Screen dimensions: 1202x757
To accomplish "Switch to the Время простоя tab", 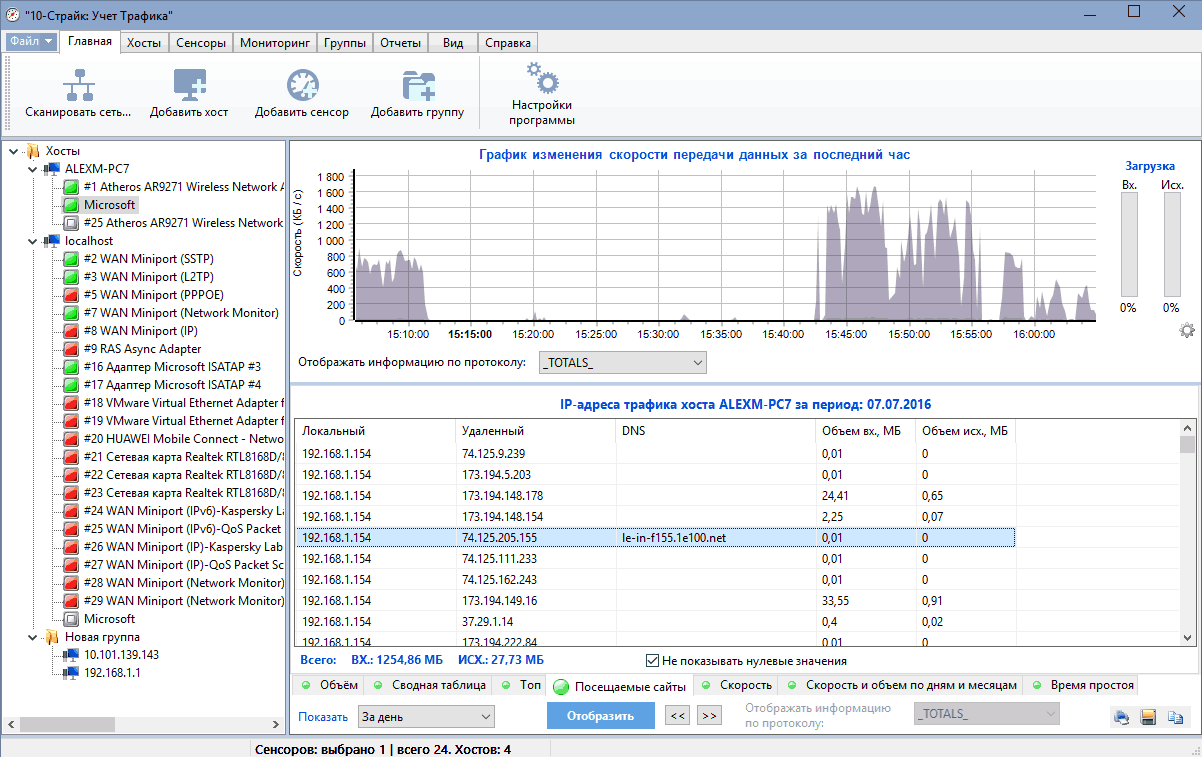I will pos(1082,685).
